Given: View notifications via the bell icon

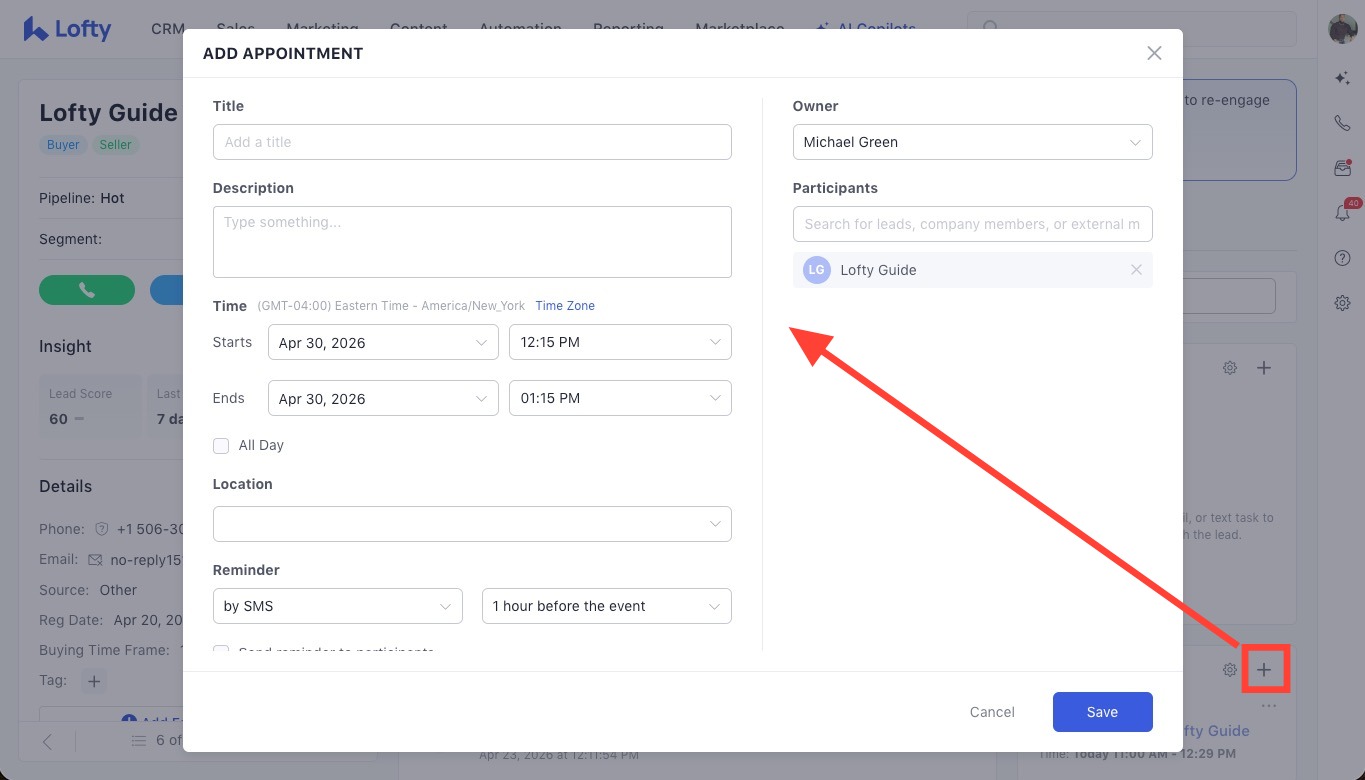Looking at the screenshot, I should [x=1342, y=212].
